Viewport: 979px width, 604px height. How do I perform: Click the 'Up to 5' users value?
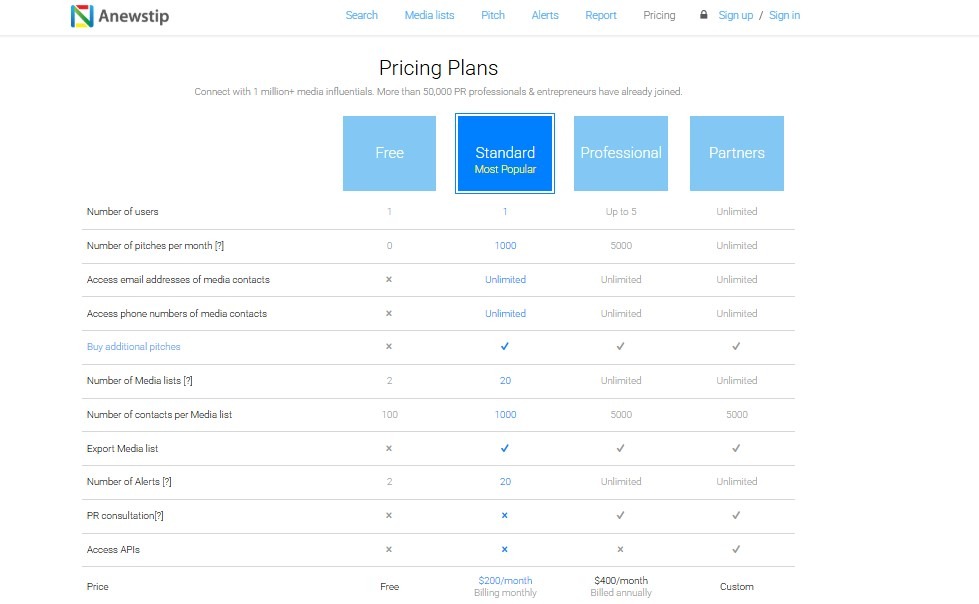(621, 212)
